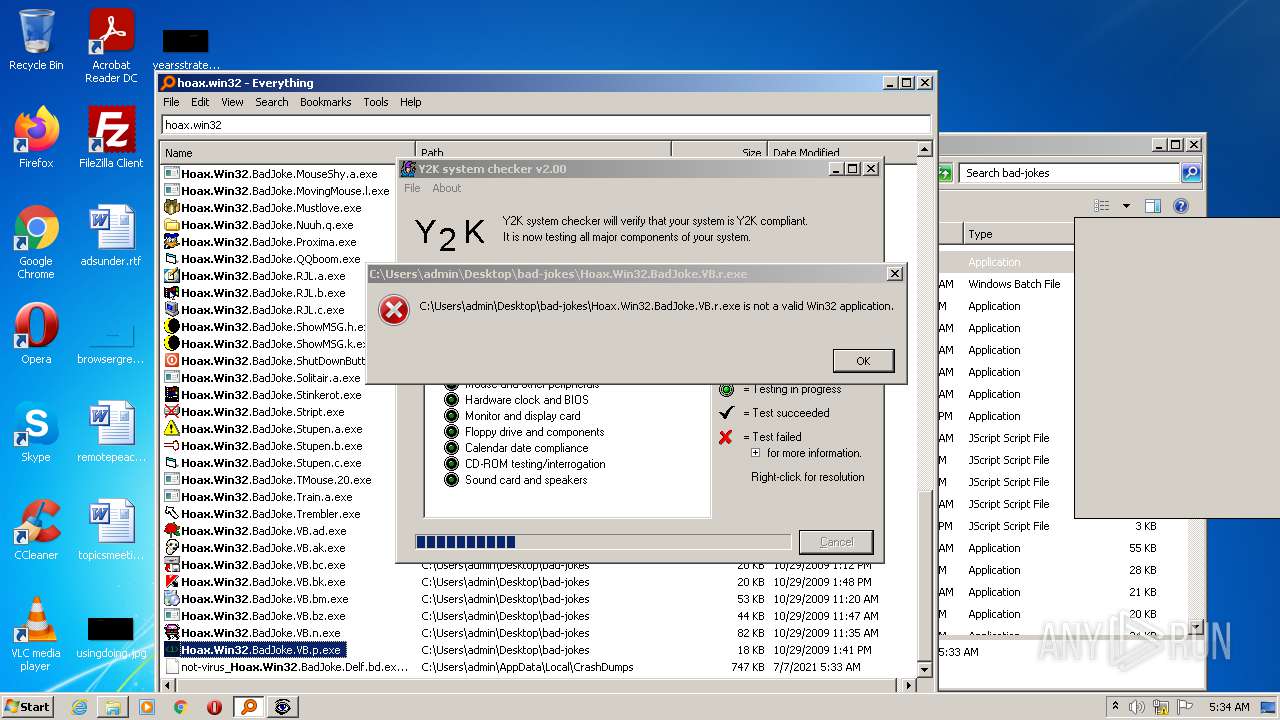Open the Search menu in Everything
This screenshot has width=1280, height=720.
(271, 102)
